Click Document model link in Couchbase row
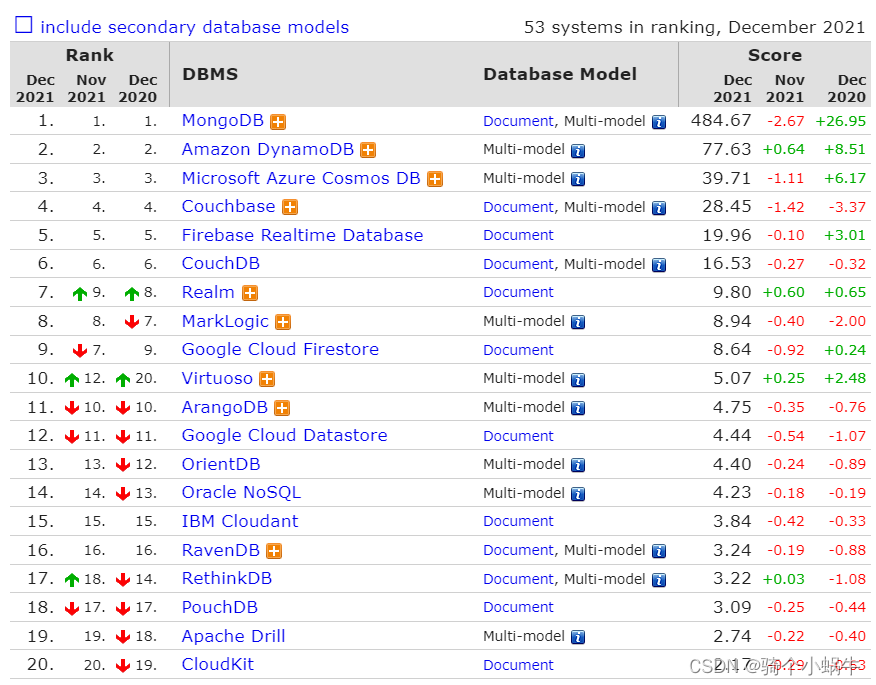This screenshot has height=685, width=876. [x=518, y=207]
